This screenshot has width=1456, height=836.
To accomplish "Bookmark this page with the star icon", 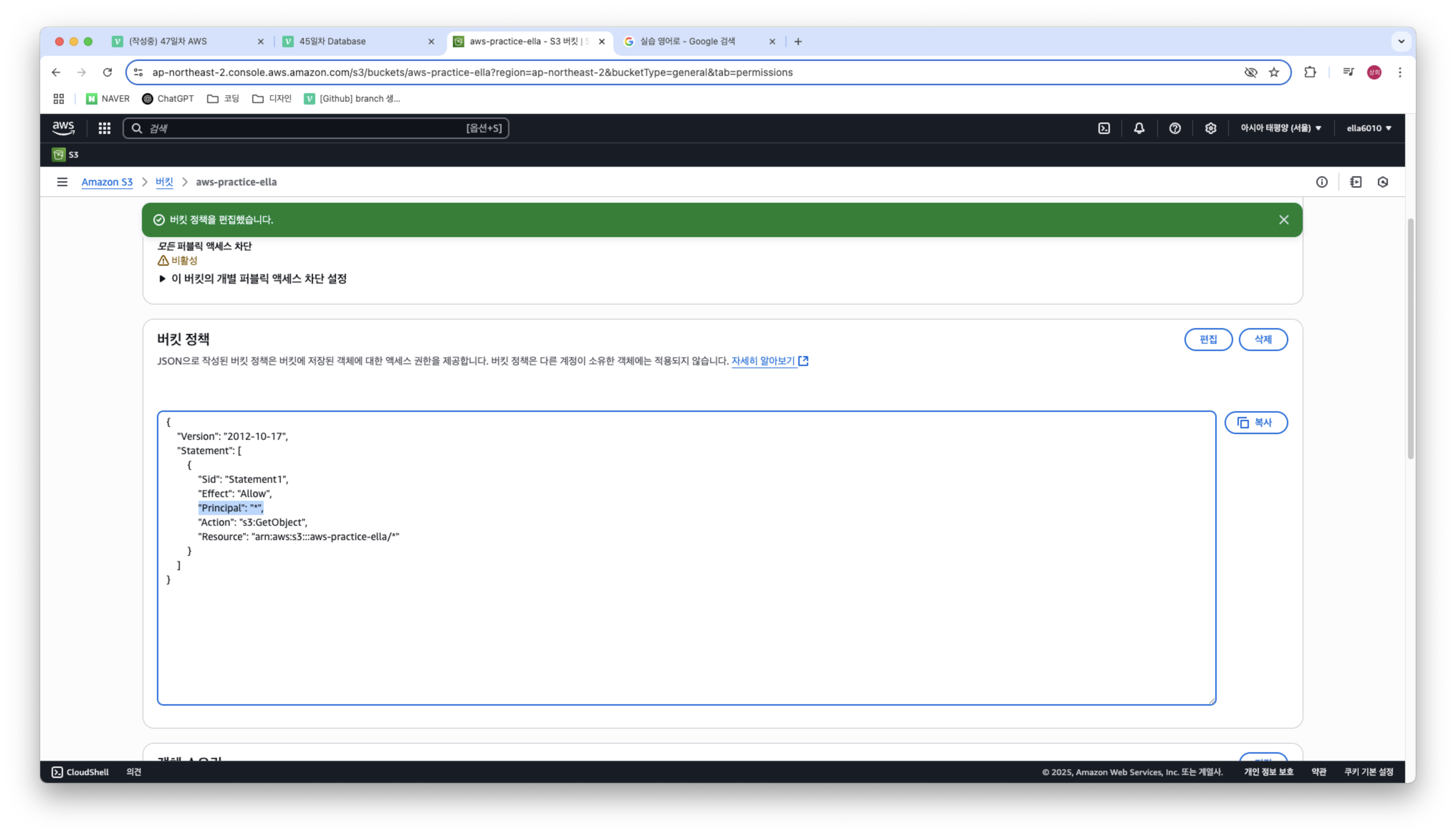I will coord(1274,72).
